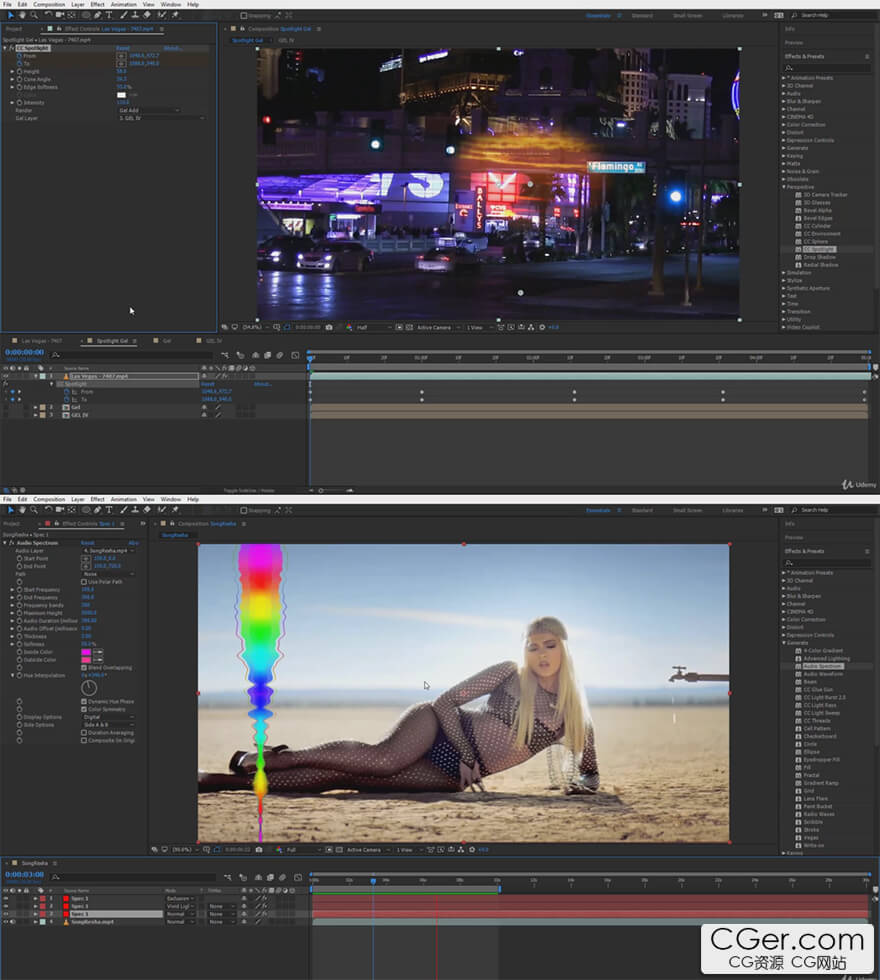This screenshot has width=880, height=980.
Task: Select the Camera tool in the bottom window
Action: point(60,510)
